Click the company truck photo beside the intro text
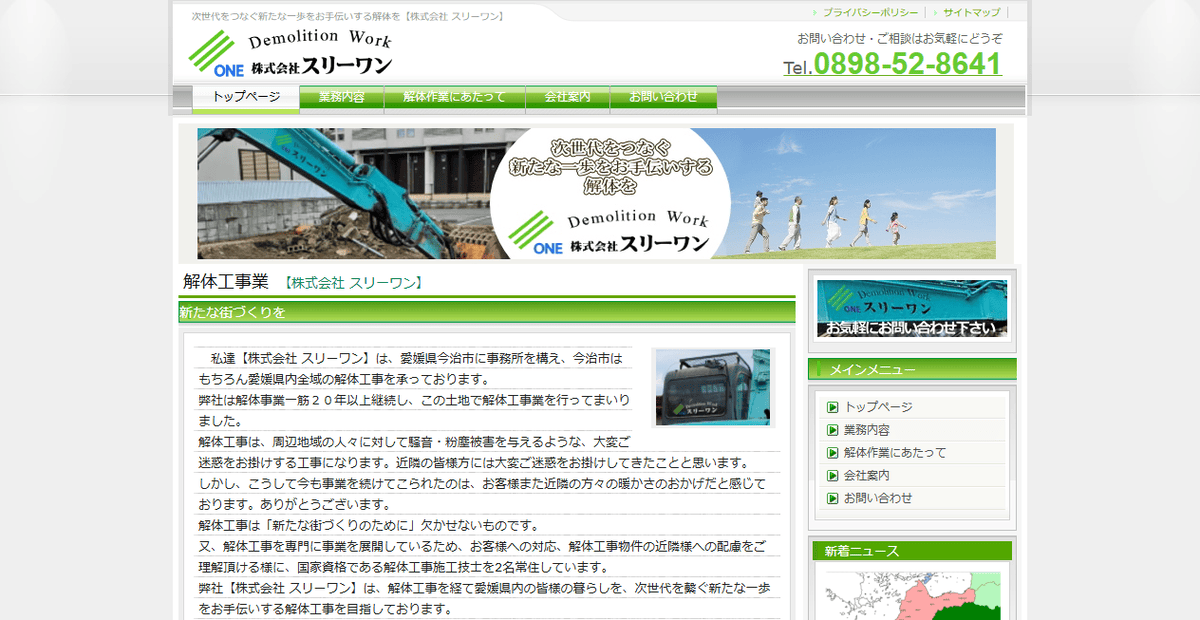The image size is (1200, 620). pyautogui.click(x=712, y=388)
